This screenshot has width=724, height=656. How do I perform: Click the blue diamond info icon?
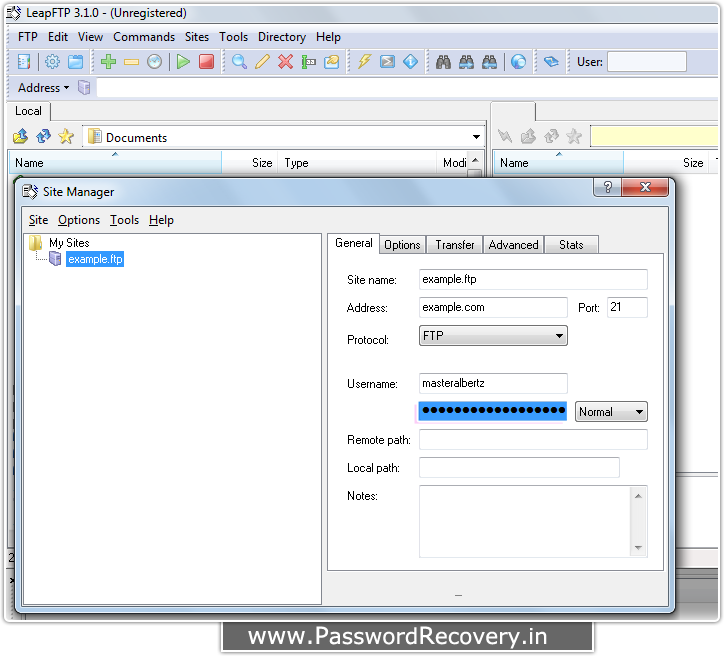click(x=410, y=61)
